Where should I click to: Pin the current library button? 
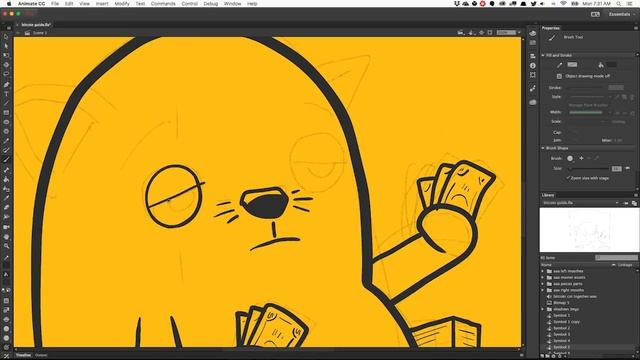(x=626, y=203)
